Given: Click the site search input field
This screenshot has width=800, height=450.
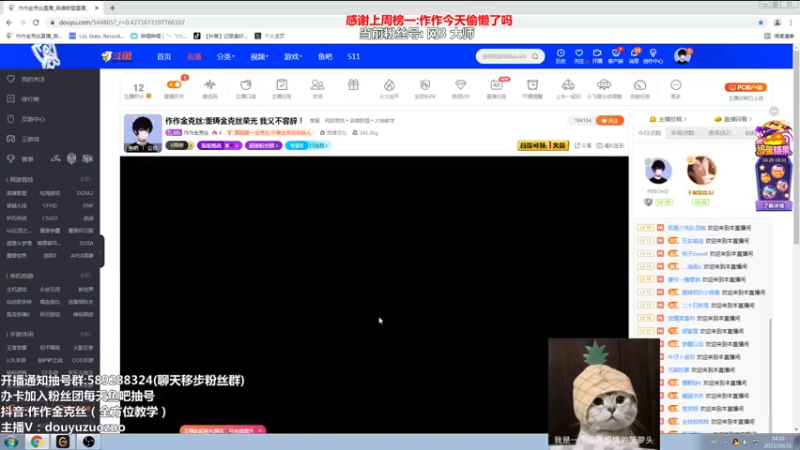Looking at the screenshot, I should pos(504,56).
